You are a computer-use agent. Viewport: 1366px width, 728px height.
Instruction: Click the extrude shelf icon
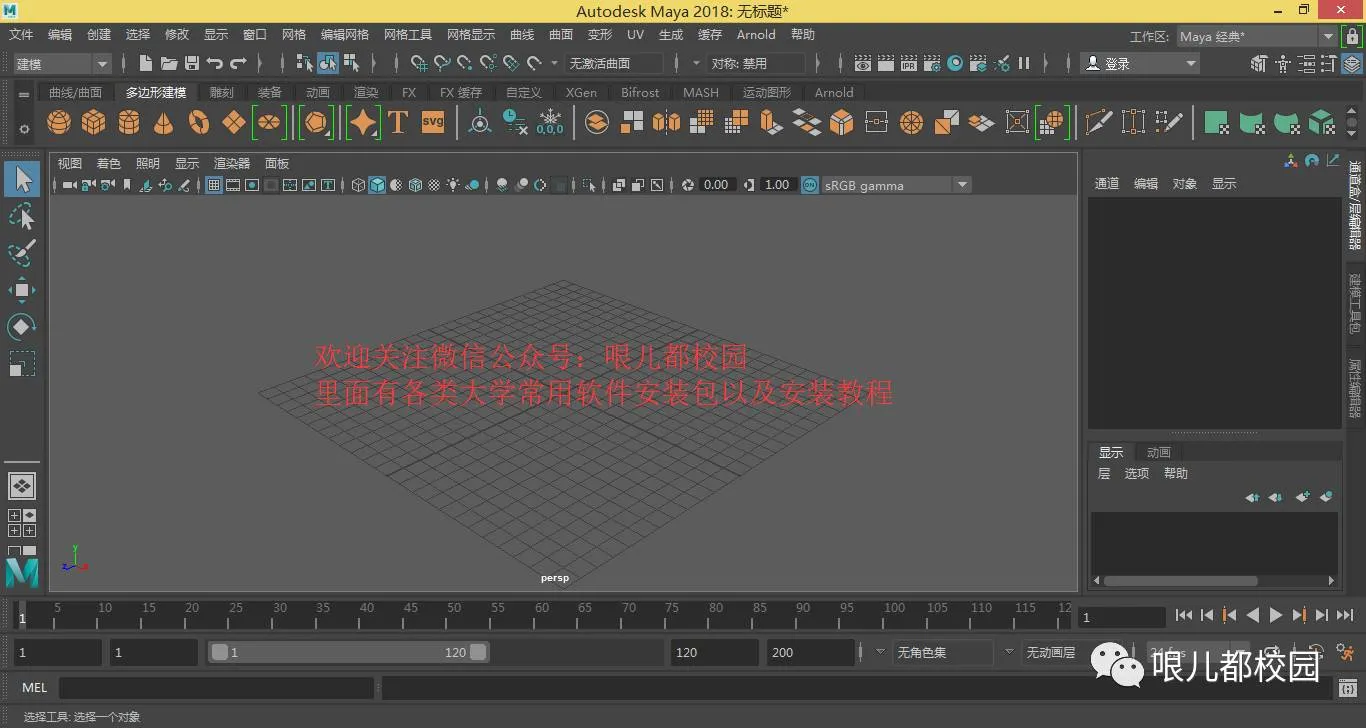point(771,123)
